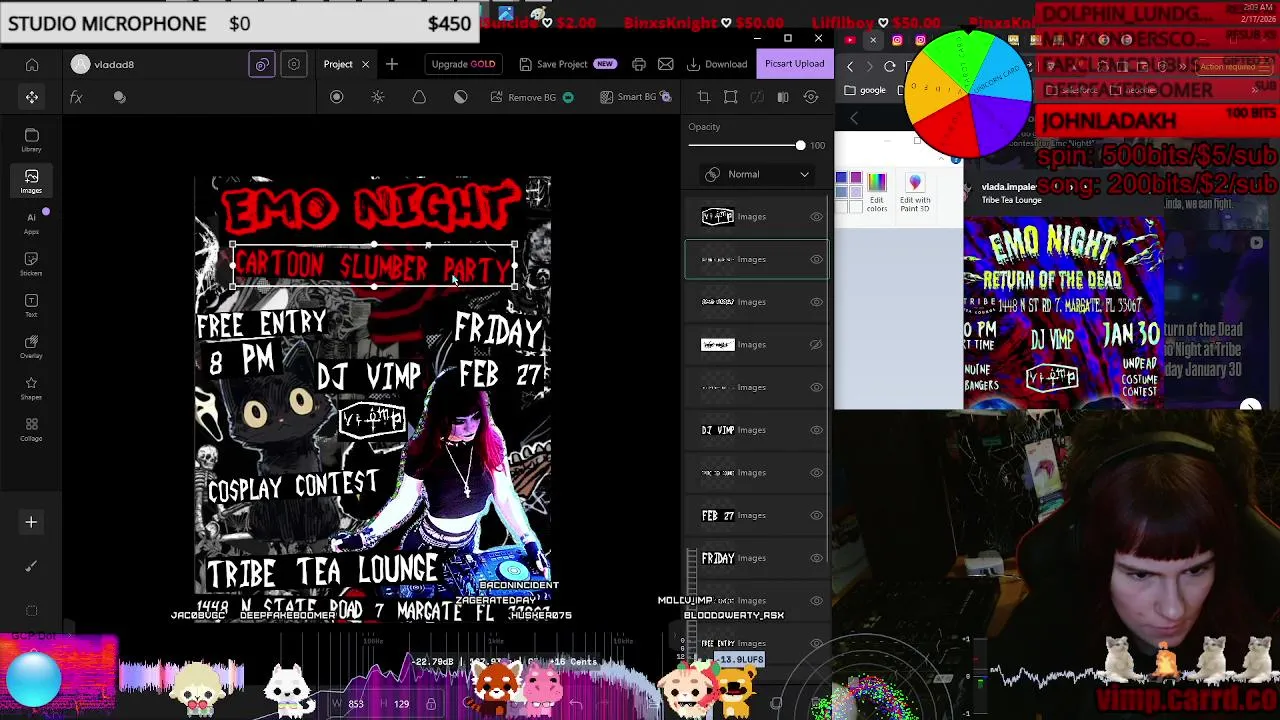Open the Stickers panel

31,263
